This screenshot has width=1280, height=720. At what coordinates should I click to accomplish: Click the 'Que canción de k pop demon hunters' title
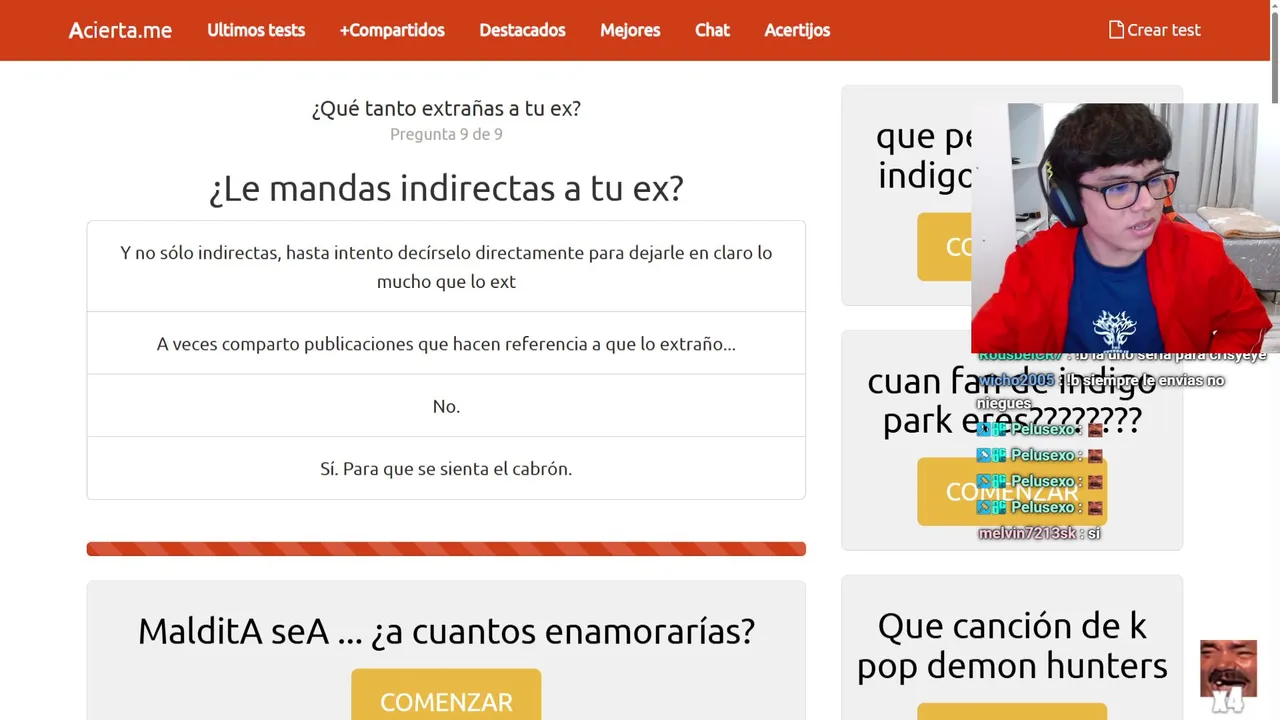pos(1012,645)
